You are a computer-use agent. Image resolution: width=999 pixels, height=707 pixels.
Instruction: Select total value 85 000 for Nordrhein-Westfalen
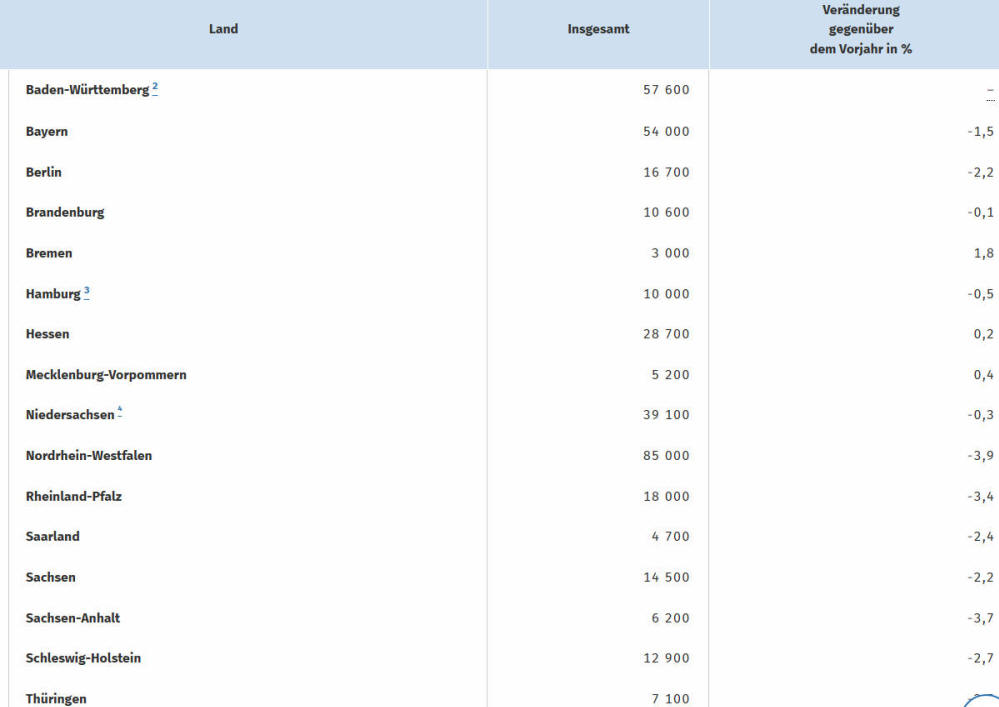[666, 455]
